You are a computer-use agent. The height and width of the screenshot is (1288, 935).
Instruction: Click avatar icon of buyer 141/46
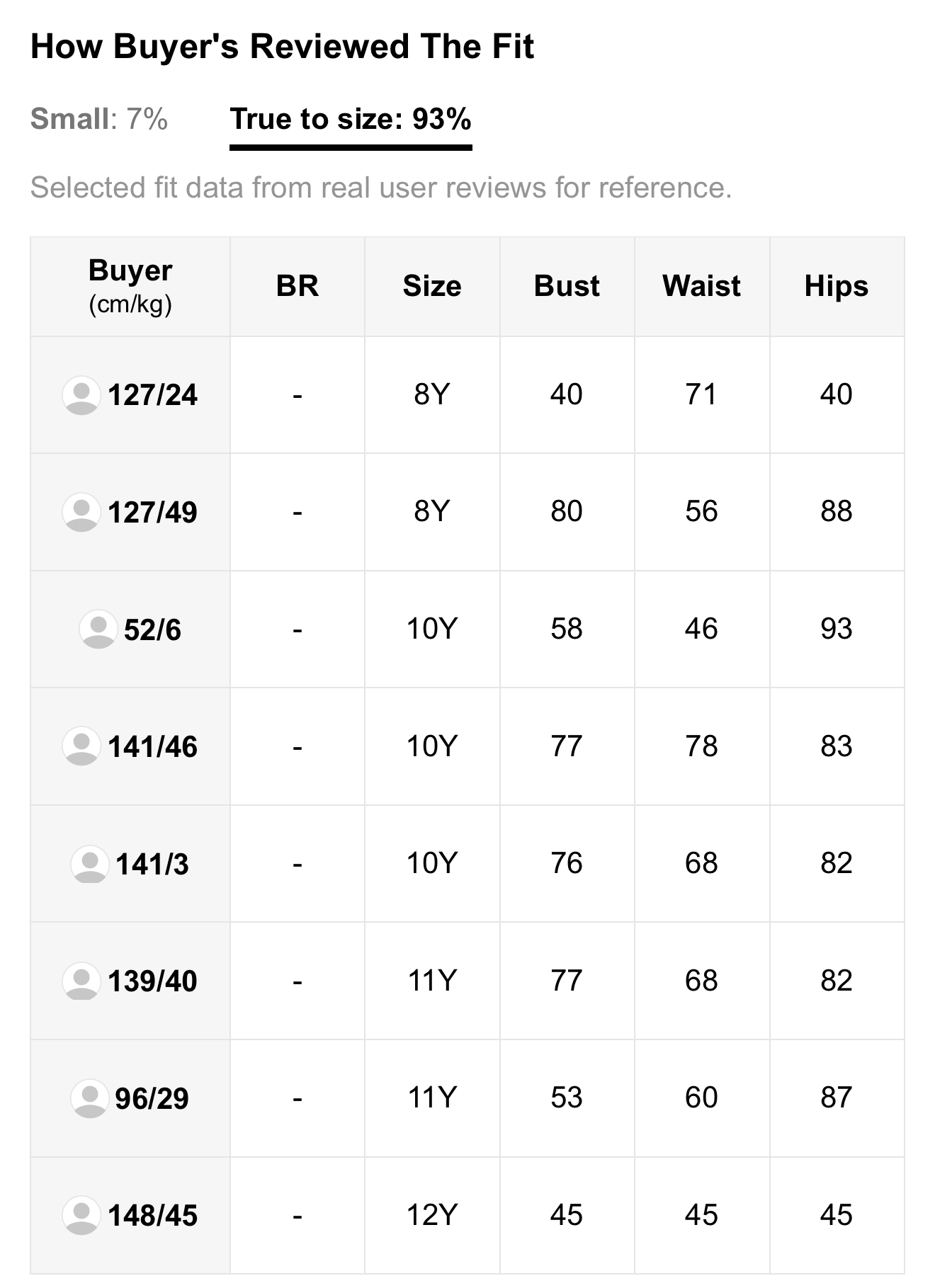click(x=81, y=746)
